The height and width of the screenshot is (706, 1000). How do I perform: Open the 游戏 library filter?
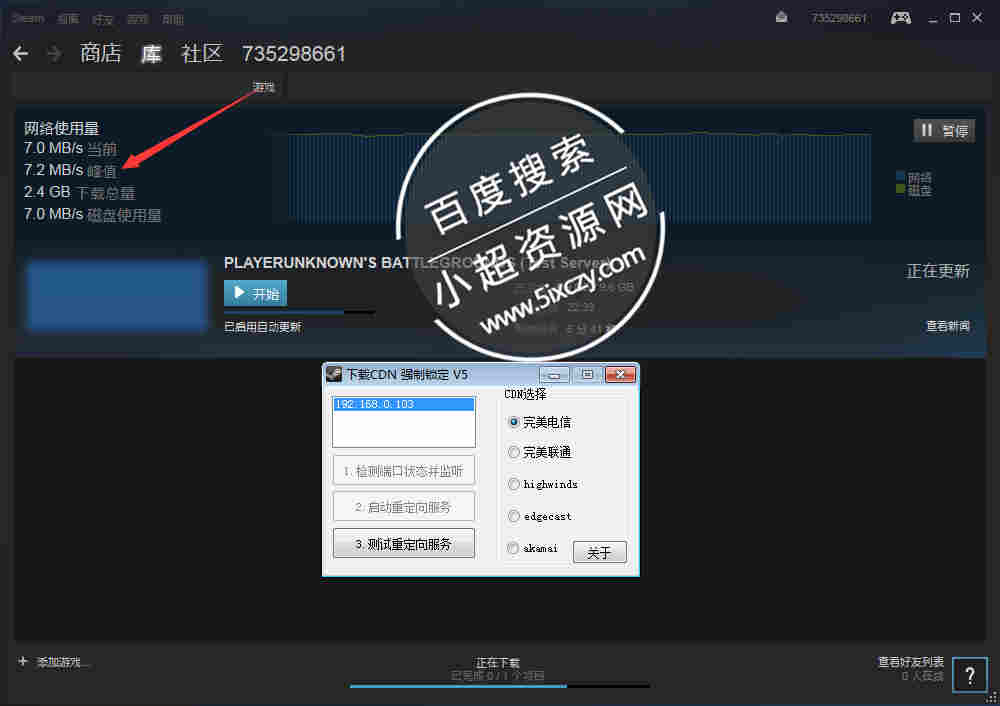(263, 86)
